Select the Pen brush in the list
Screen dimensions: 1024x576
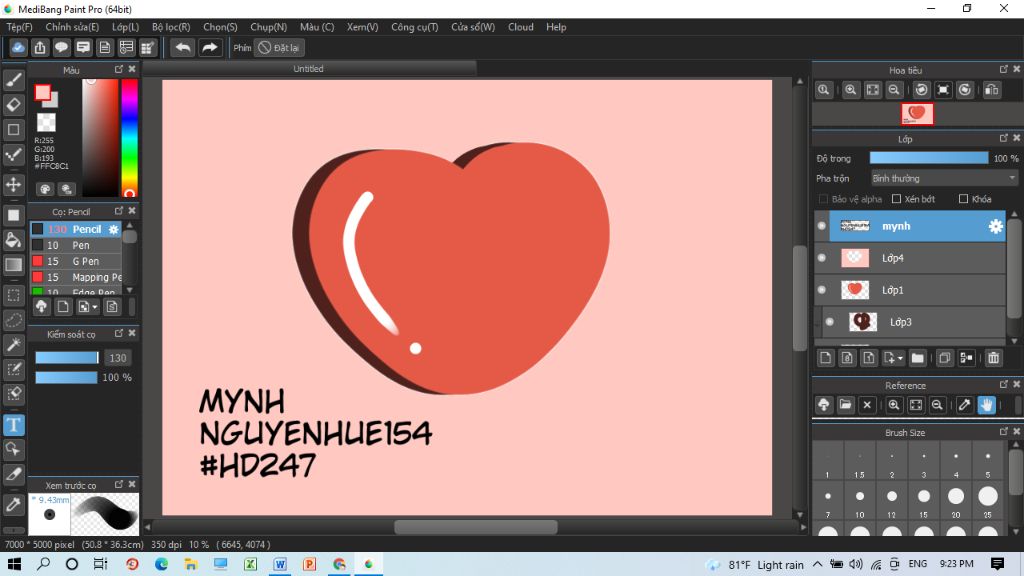(76, 246)
